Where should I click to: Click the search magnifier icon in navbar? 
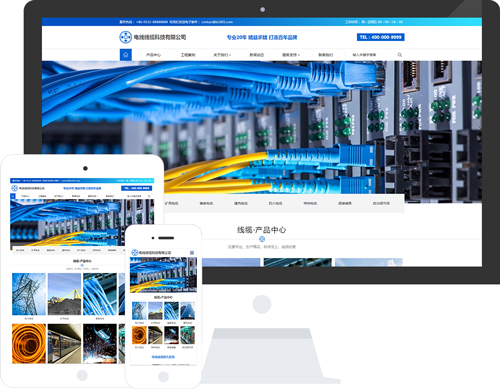click(400, 55)
